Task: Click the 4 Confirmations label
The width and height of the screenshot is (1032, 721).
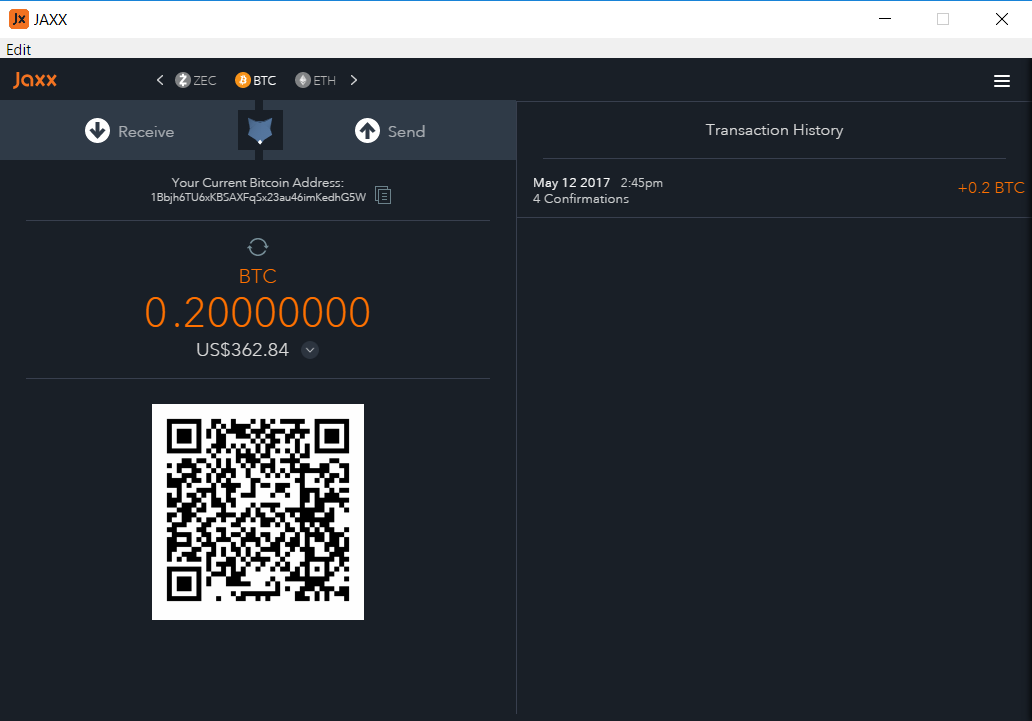Action: (580, 199)
